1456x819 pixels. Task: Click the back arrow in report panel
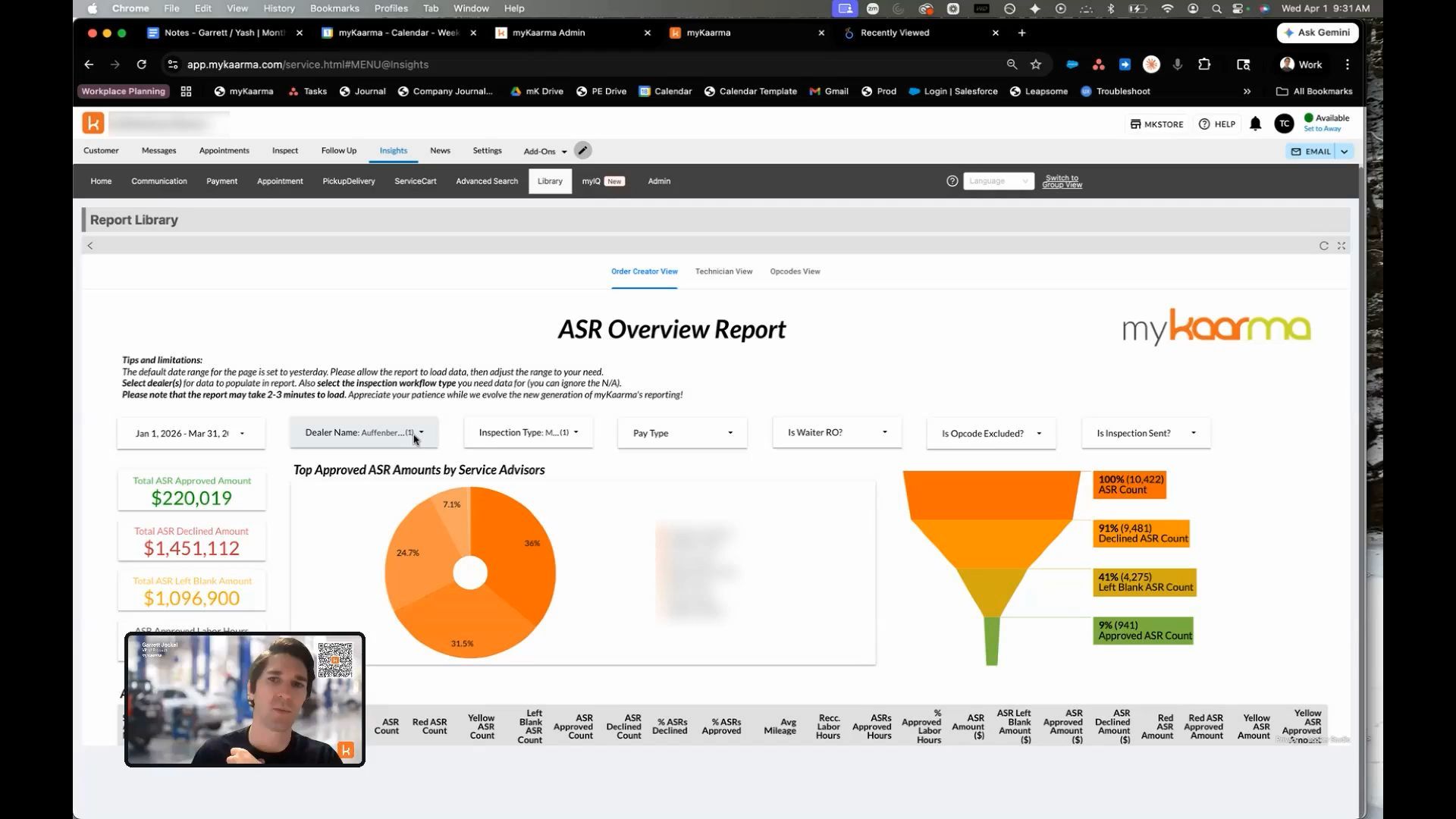[90, 246]
